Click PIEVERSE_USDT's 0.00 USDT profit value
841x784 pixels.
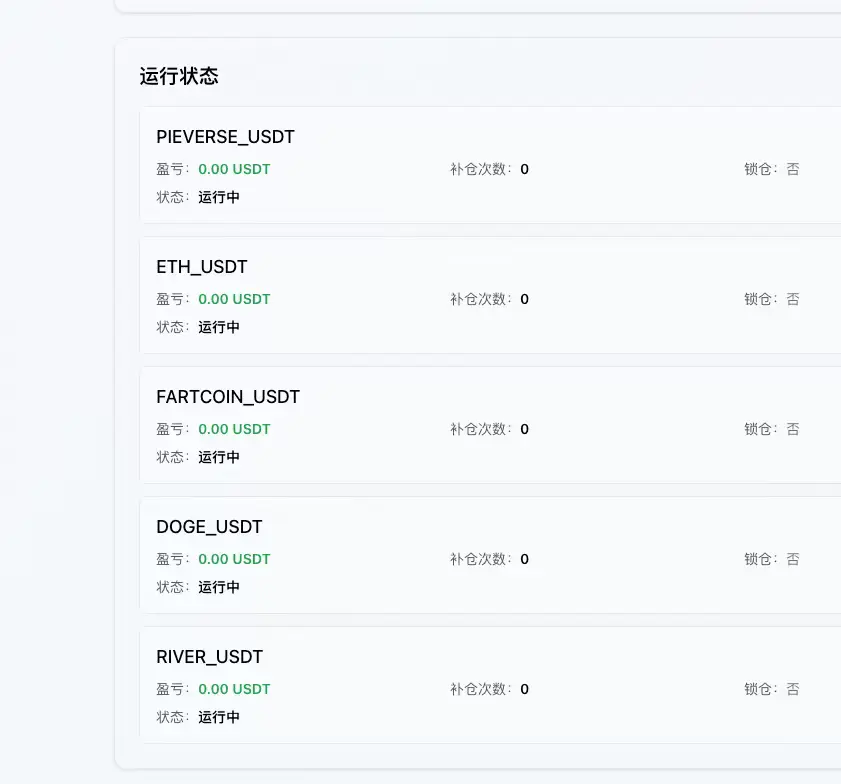click(234, 169)
